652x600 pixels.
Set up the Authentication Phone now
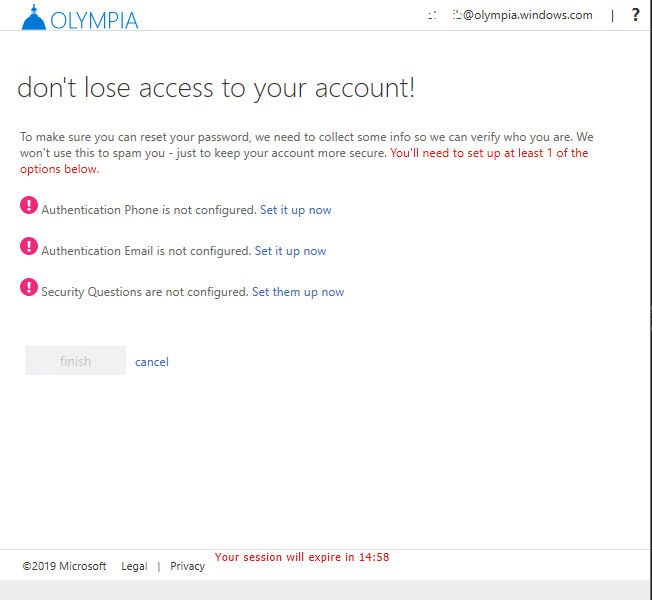click(x=295, y=210)
